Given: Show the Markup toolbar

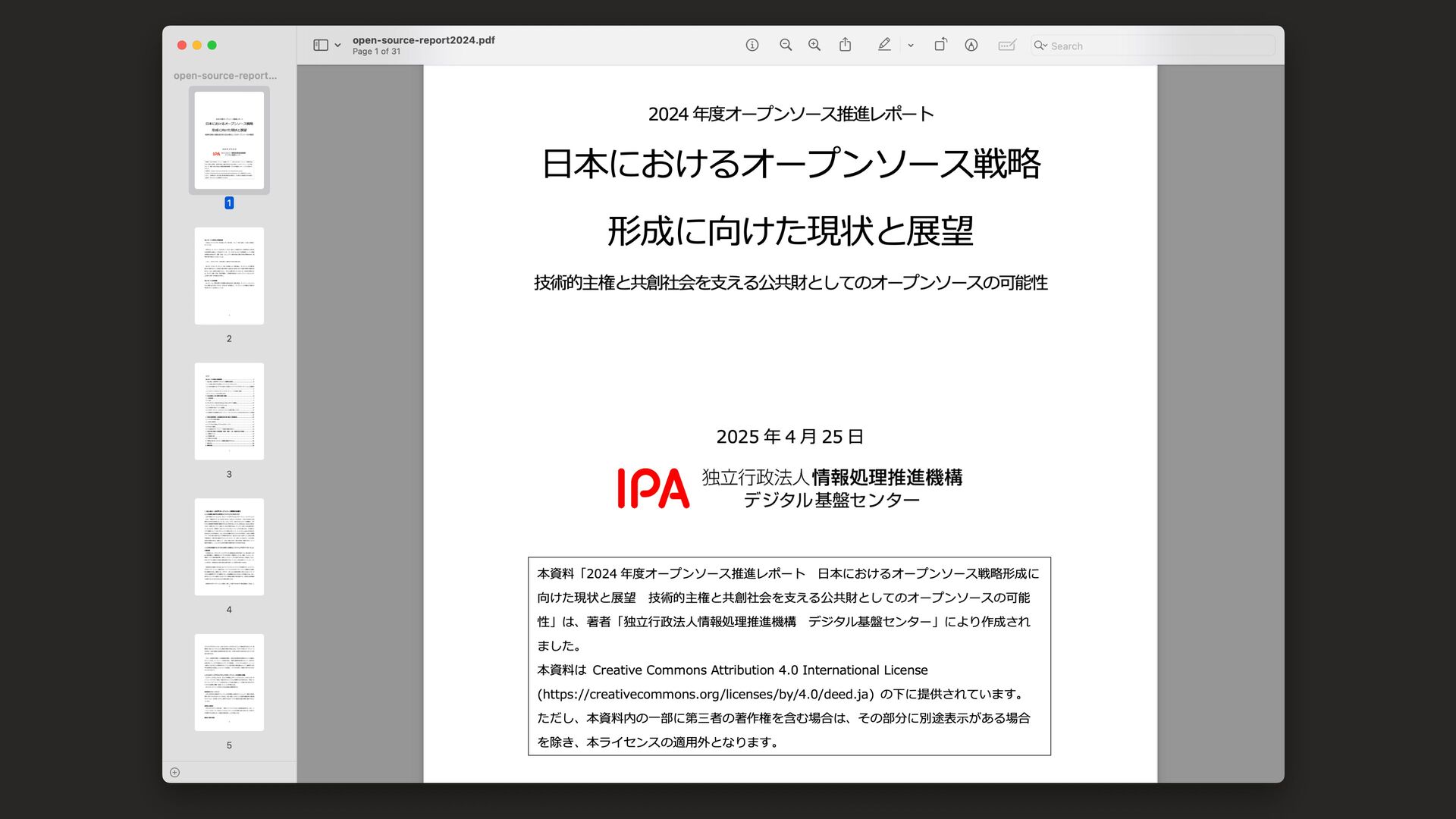Looking at the screenshot, I should (971, 45).
